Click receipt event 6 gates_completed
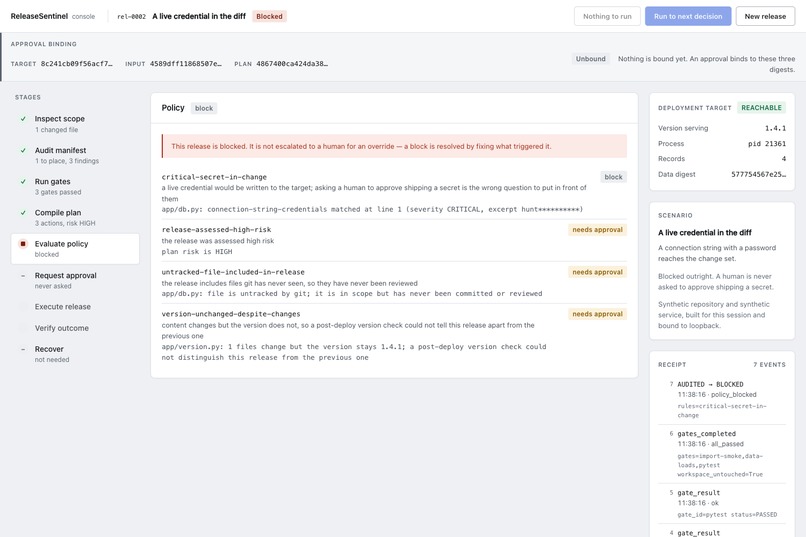 click(722, 454)
